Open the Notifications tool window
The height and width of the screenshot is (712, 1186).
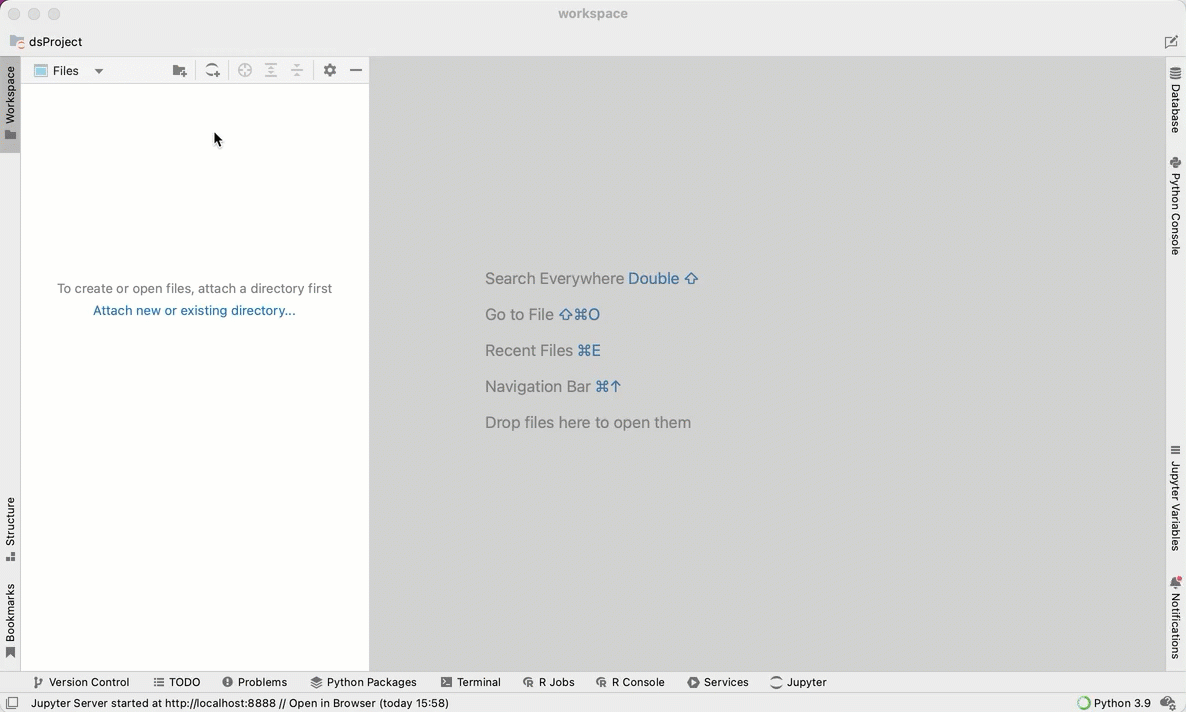point(1175,617)
